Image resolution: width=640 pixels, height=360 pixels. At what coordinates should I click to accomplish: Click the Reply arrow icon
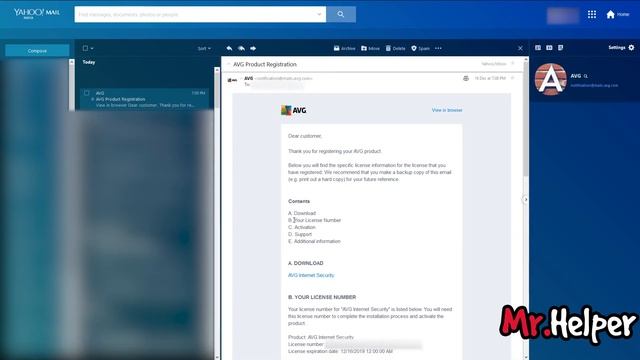(229, 48)
